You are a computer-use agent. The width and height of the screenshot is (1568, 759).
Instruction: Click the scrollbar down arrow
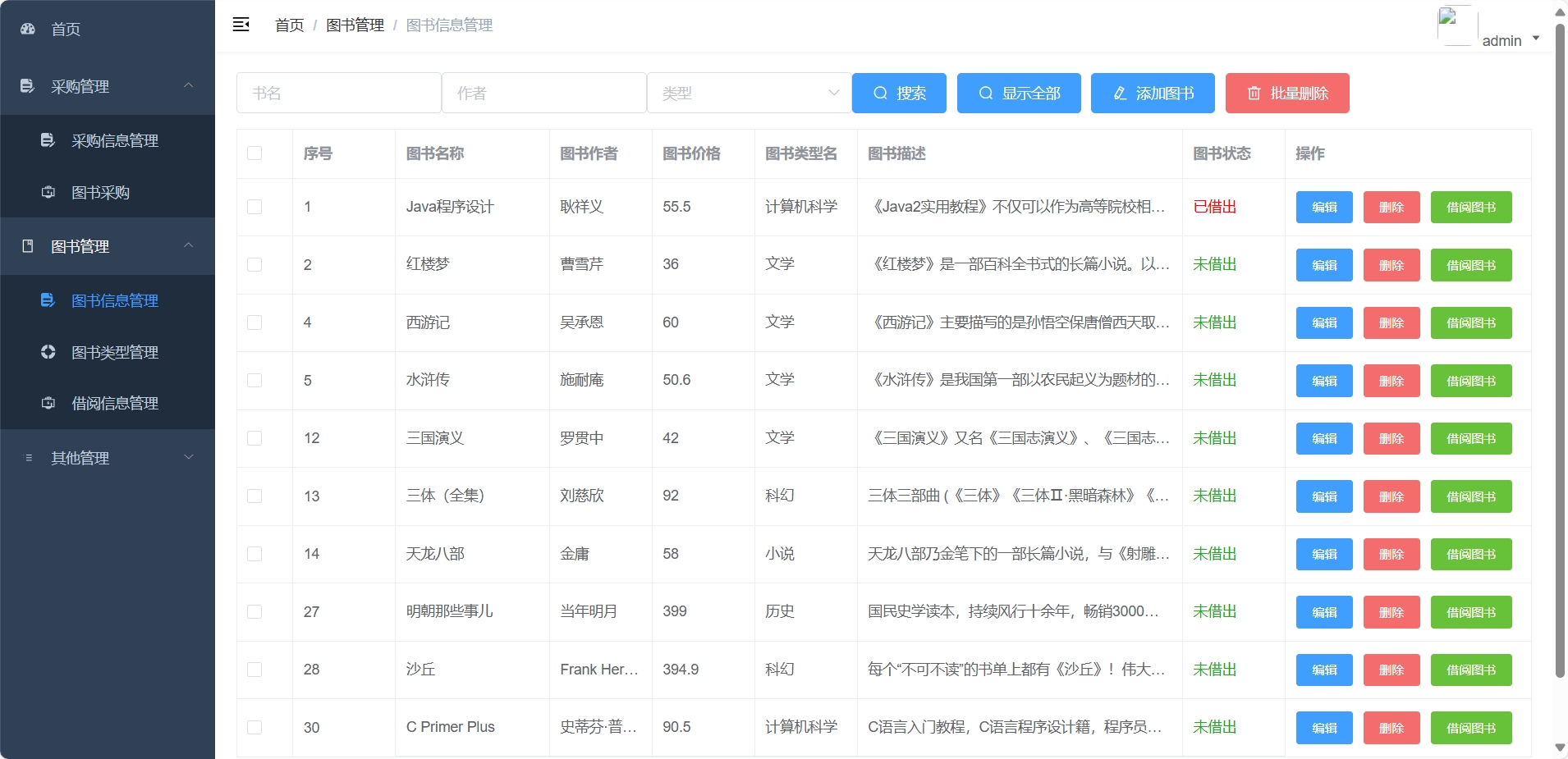click(x=1560, y=748)
